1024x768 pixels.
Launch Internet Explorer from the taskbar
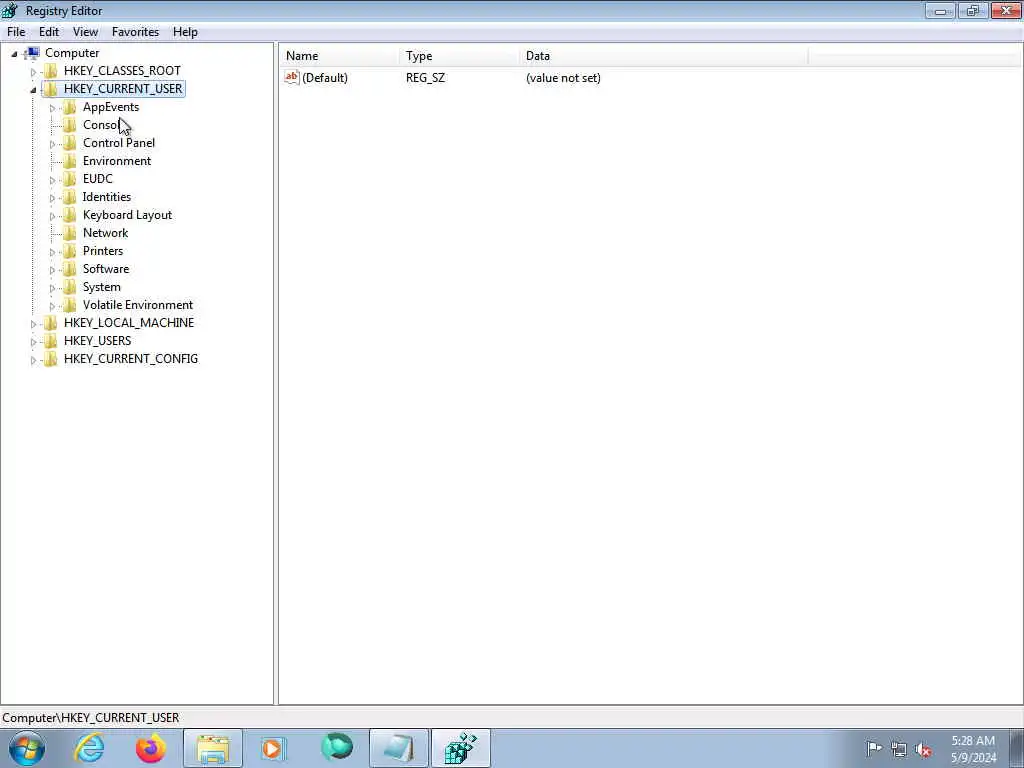pos(89,748)
